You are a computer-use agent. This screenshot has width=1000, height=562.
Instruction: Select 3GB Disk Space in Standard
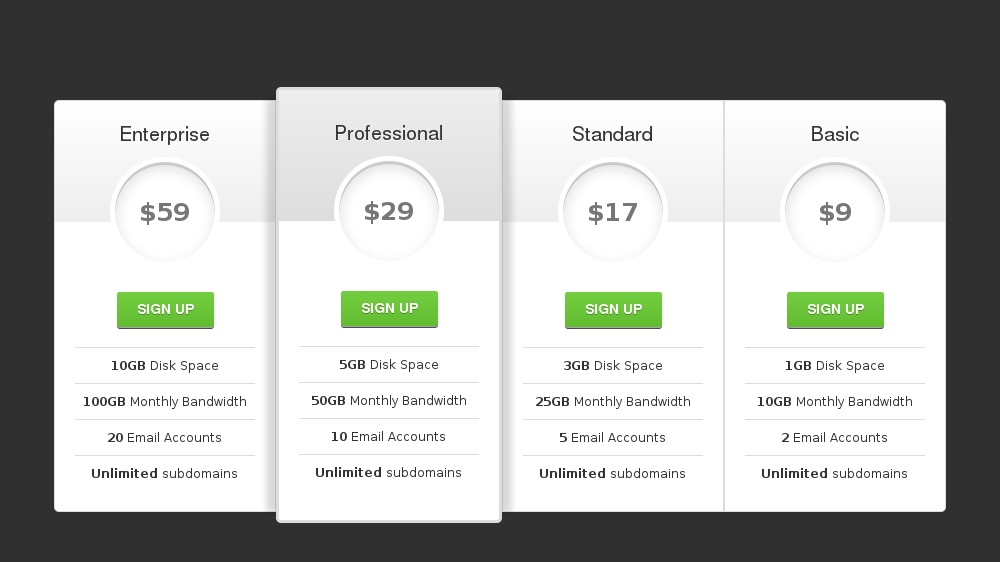click(613, 366)
